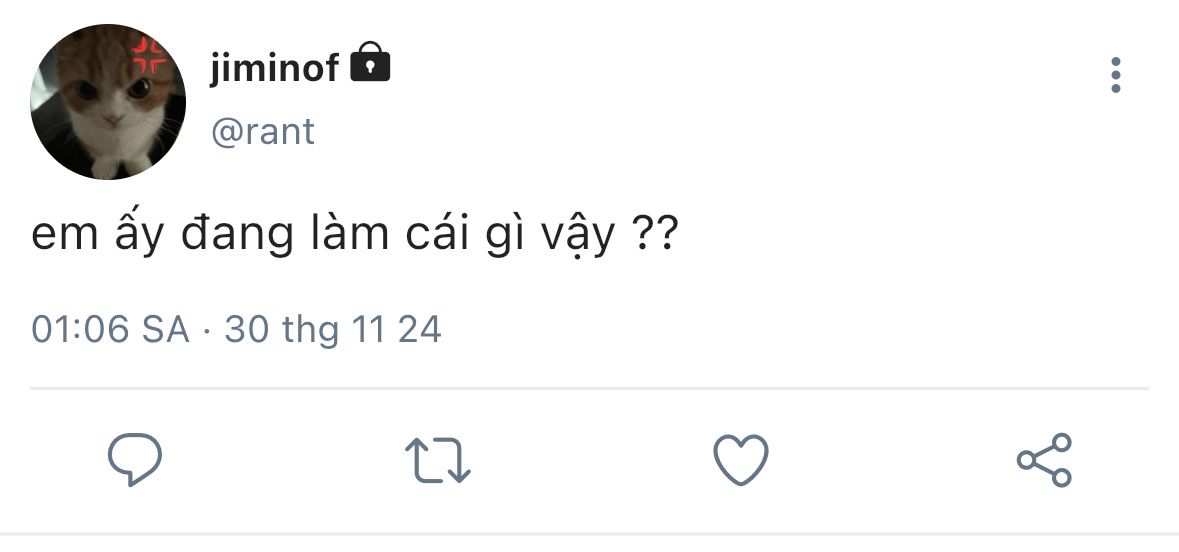Click the word "em" starting the tweet
This screenshot has height=552, width=1179.
pyautogui.click(x=65, y=238)
